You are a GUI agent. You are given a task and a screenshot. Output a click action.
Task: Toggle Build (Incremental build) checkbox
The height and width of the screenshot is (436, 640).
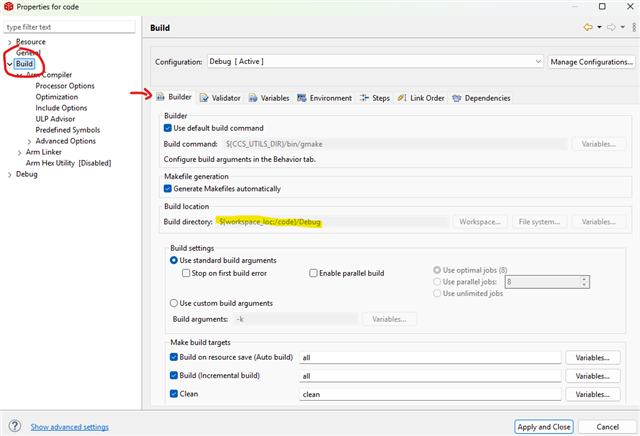(x=173, y=376)
